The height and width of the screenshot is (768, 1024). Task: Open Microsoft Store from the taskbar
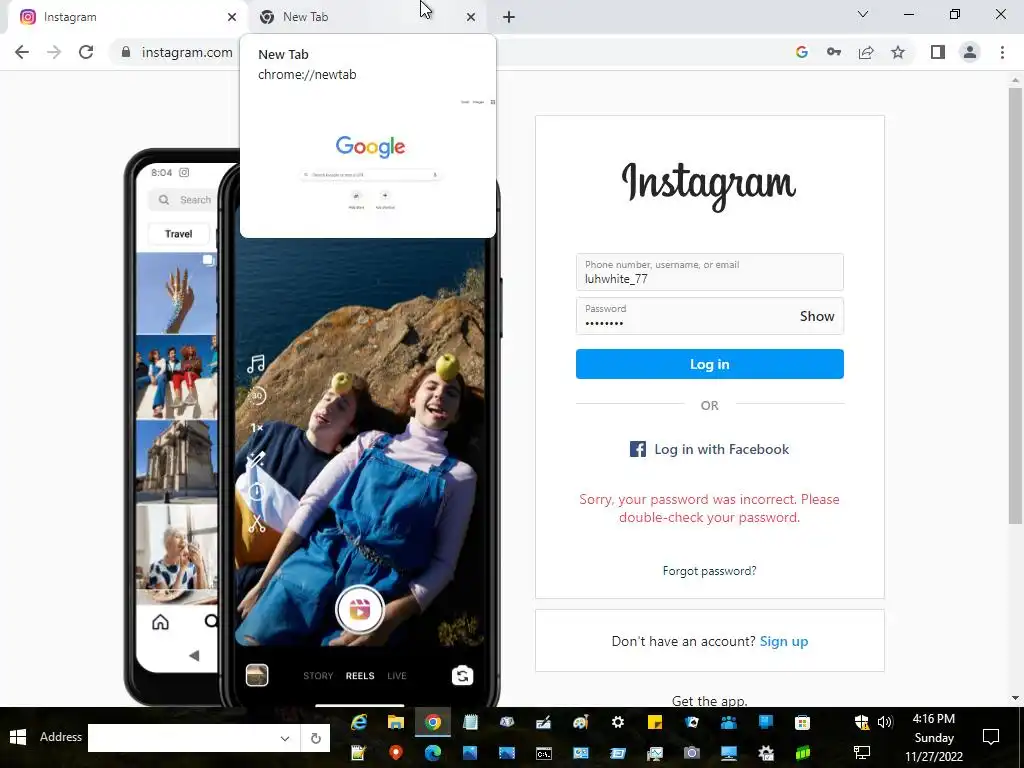point(802,722)
